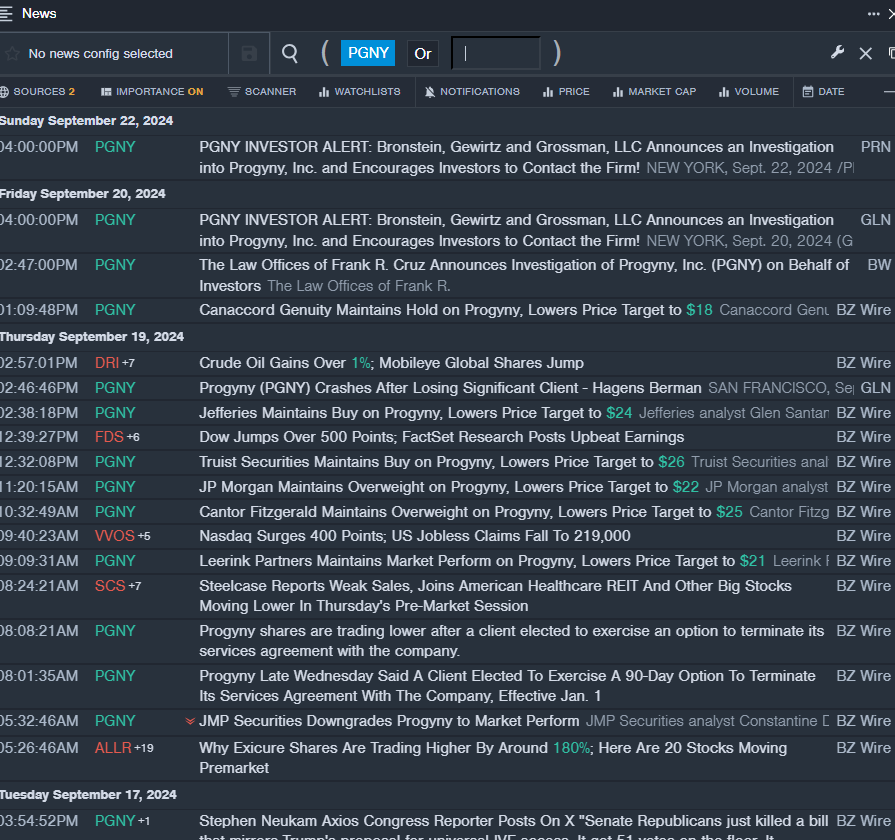Image resolution: width=895 pixels, height=840 pixels.
Task: Open the Market Cap filter dropdown
Action: click(x=654, y=92)
